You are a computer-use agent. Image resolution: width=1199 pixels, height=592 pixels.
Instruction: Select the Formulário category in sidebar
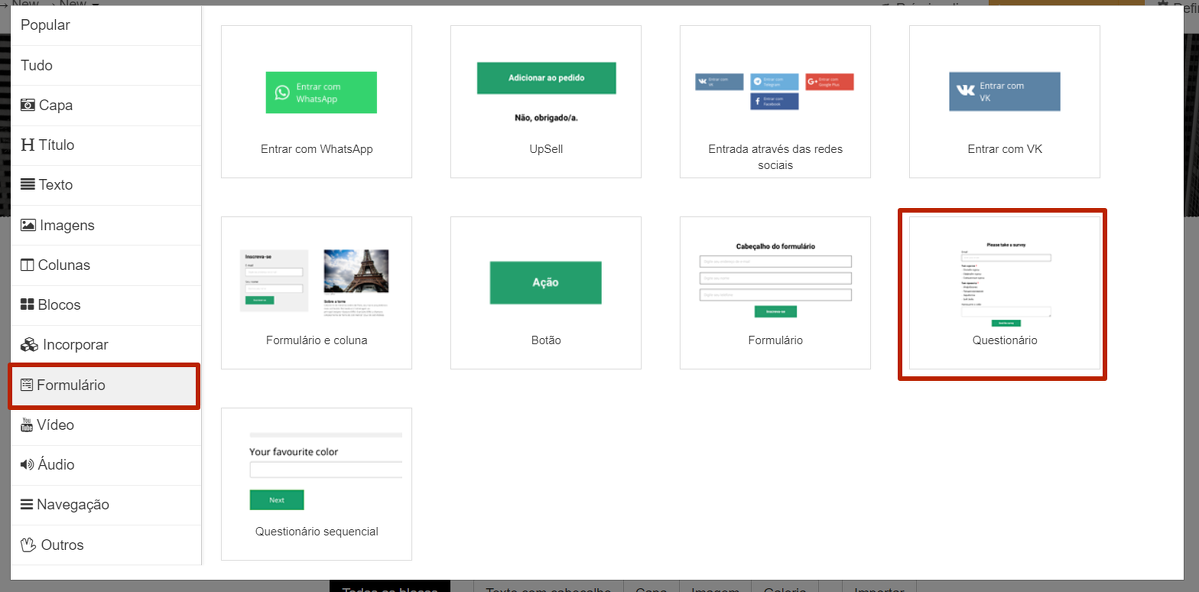[x=104, y=386]
